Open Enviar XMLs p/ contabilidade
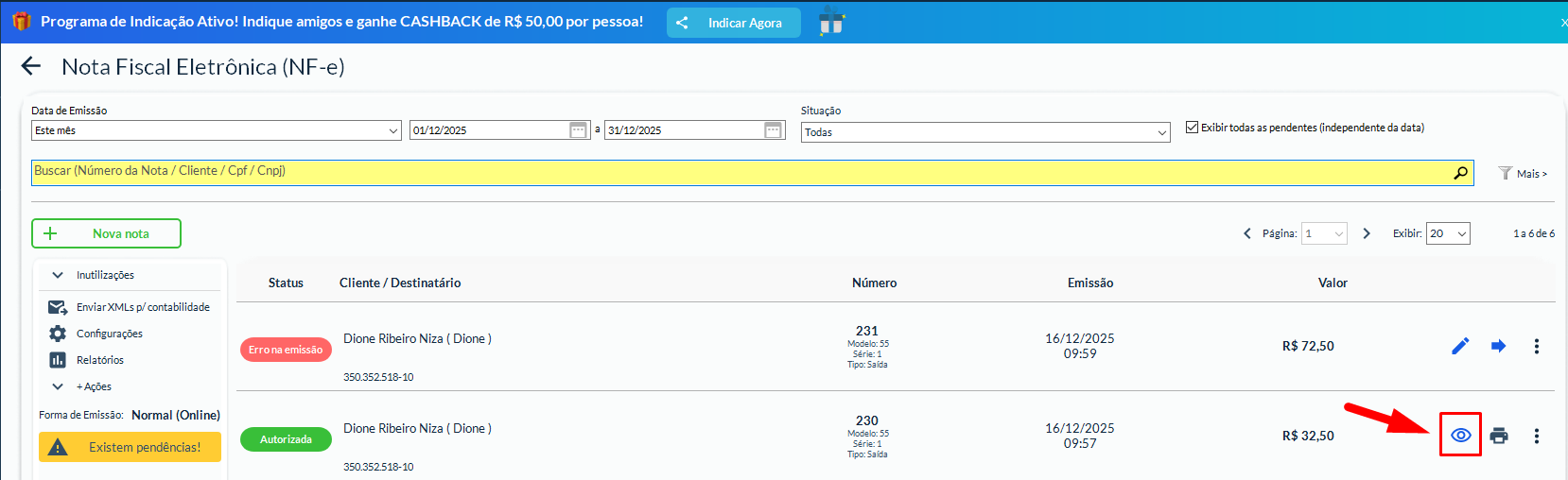 pyautogui.click(x=142, y=307)
